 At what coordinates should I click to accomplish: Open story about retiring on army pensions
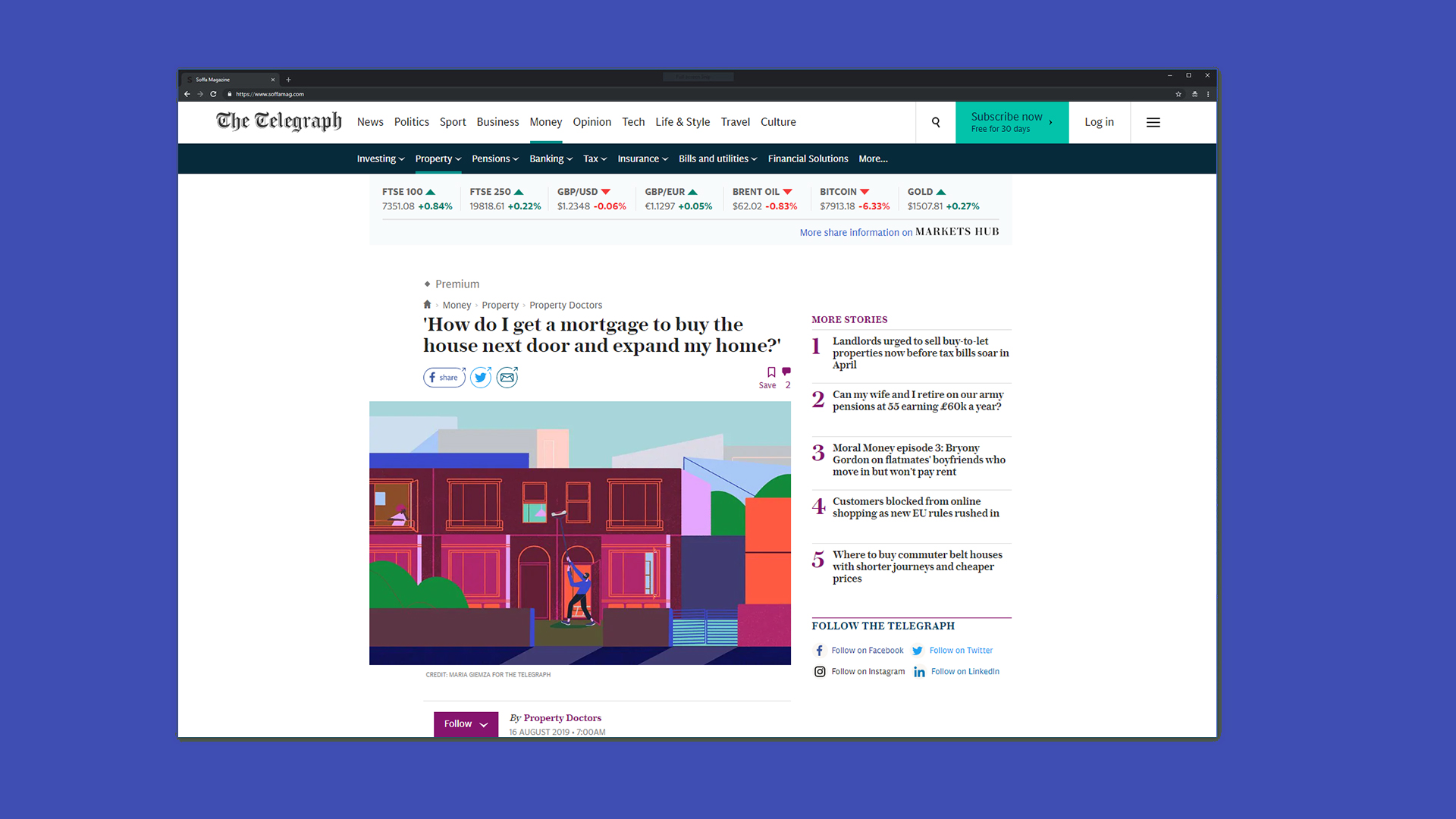918,400
